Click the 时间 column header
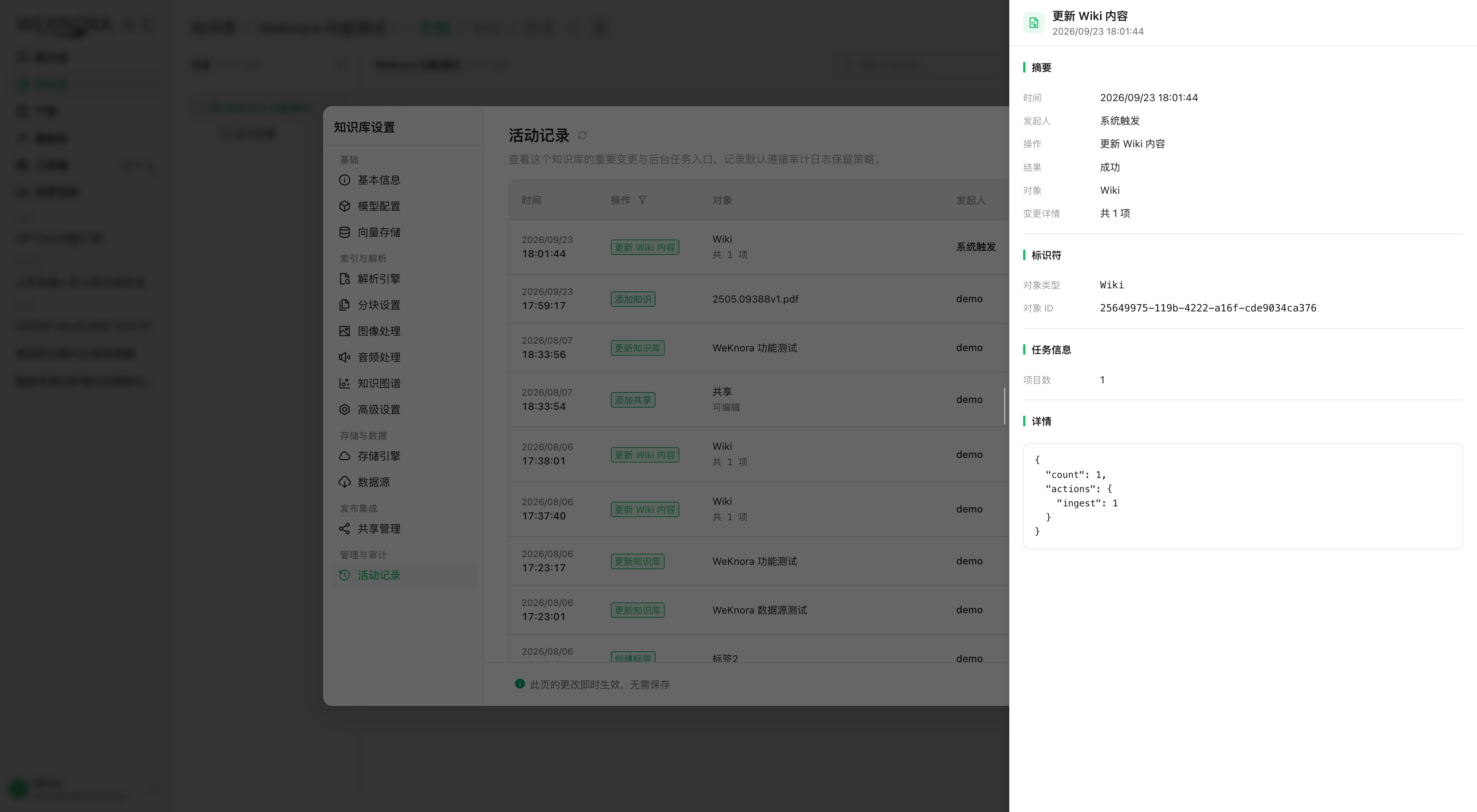Image resolution: width=1477 pixels, height=812 pixels. coord(531,200)
